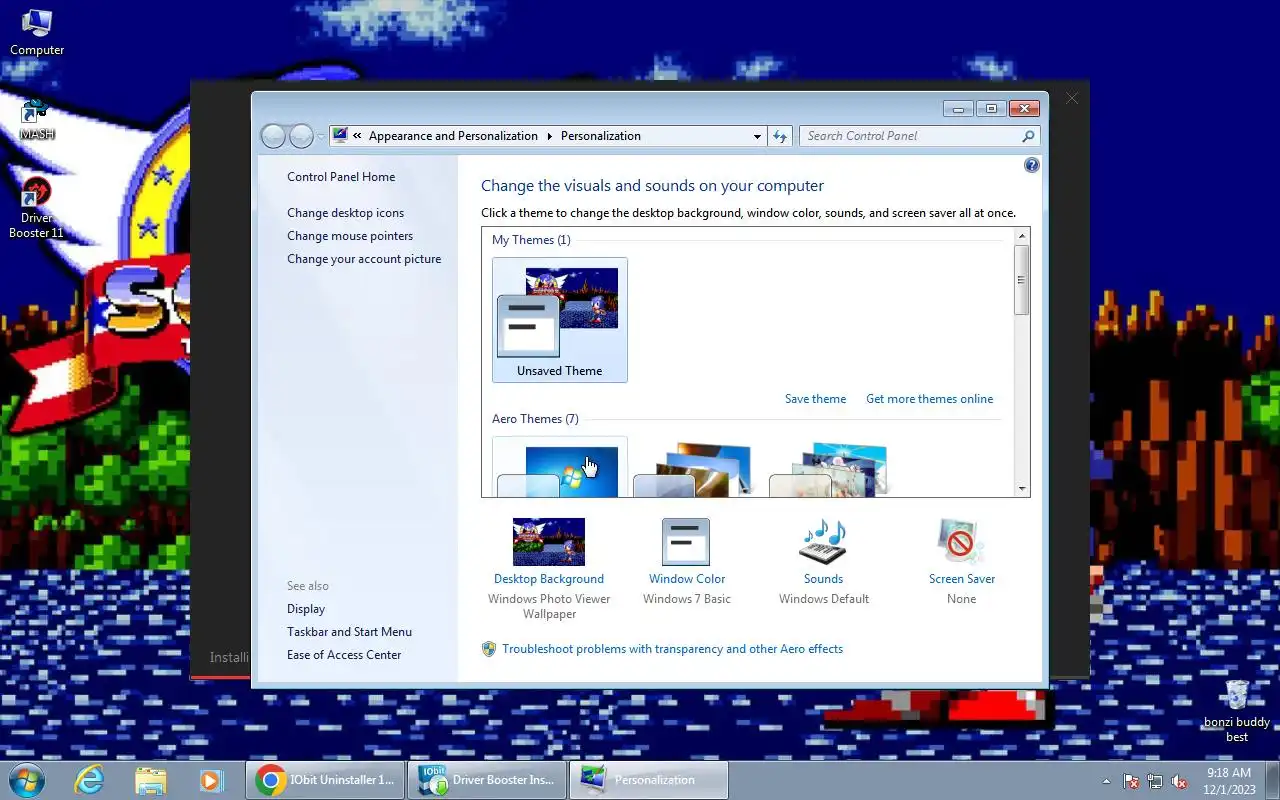The height and width of the screenshot is (800, 1280).
Task: Open the bonzi buddy best recycle bin
Action: pos(1237,711)
